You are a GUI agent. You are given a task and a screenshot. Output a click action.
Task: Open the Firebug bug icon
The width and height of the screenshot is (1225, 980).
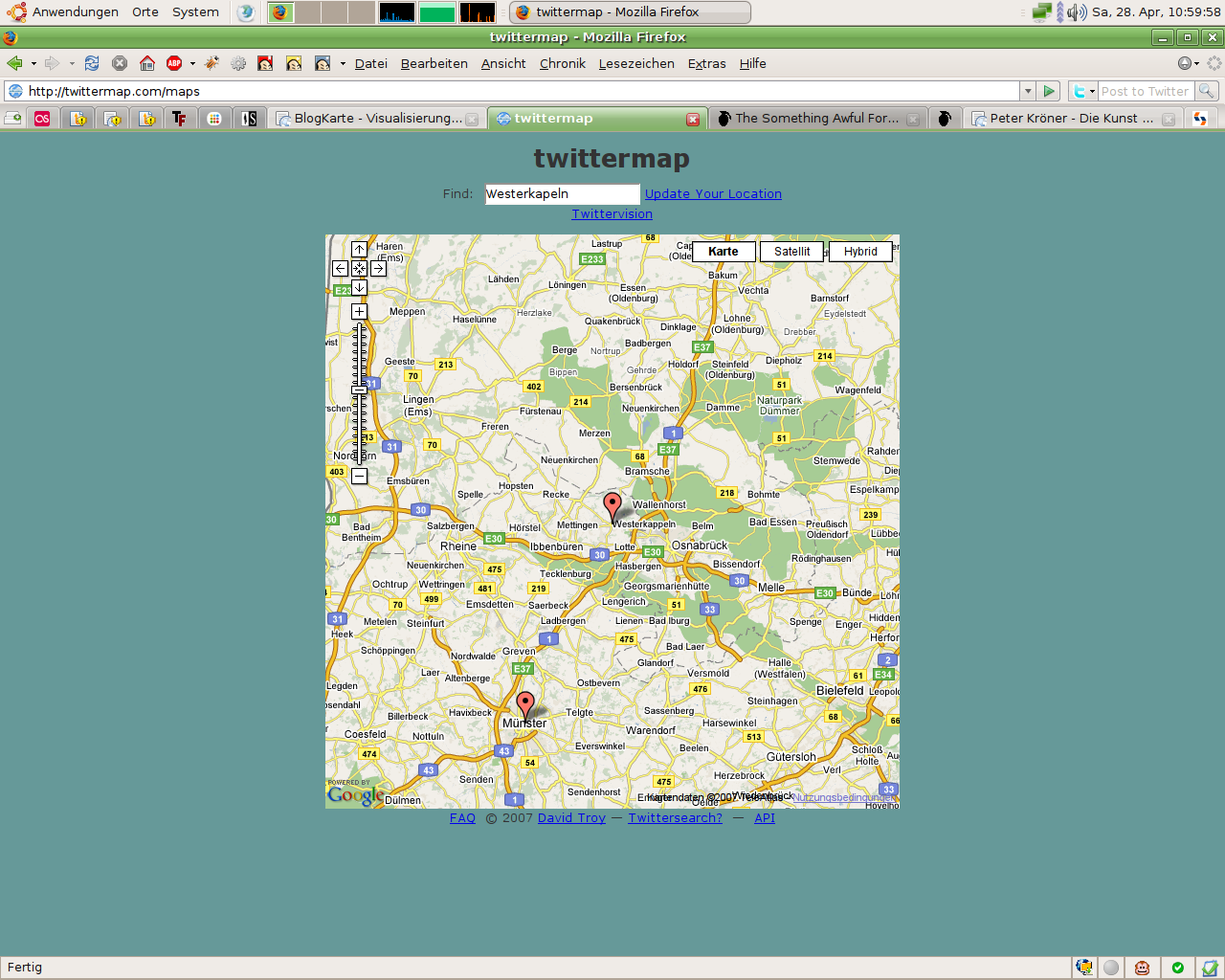click(x=212, y=63)
